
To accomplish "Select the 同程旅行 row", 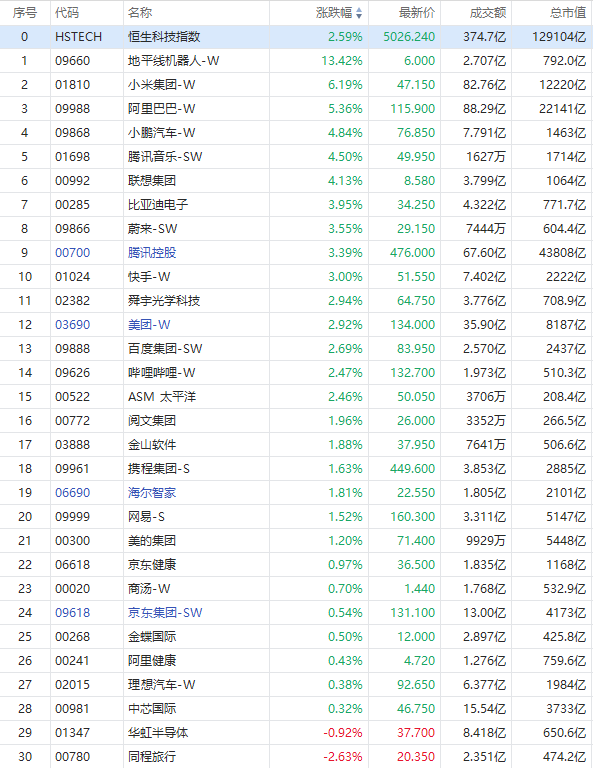I will coord(296,757).
